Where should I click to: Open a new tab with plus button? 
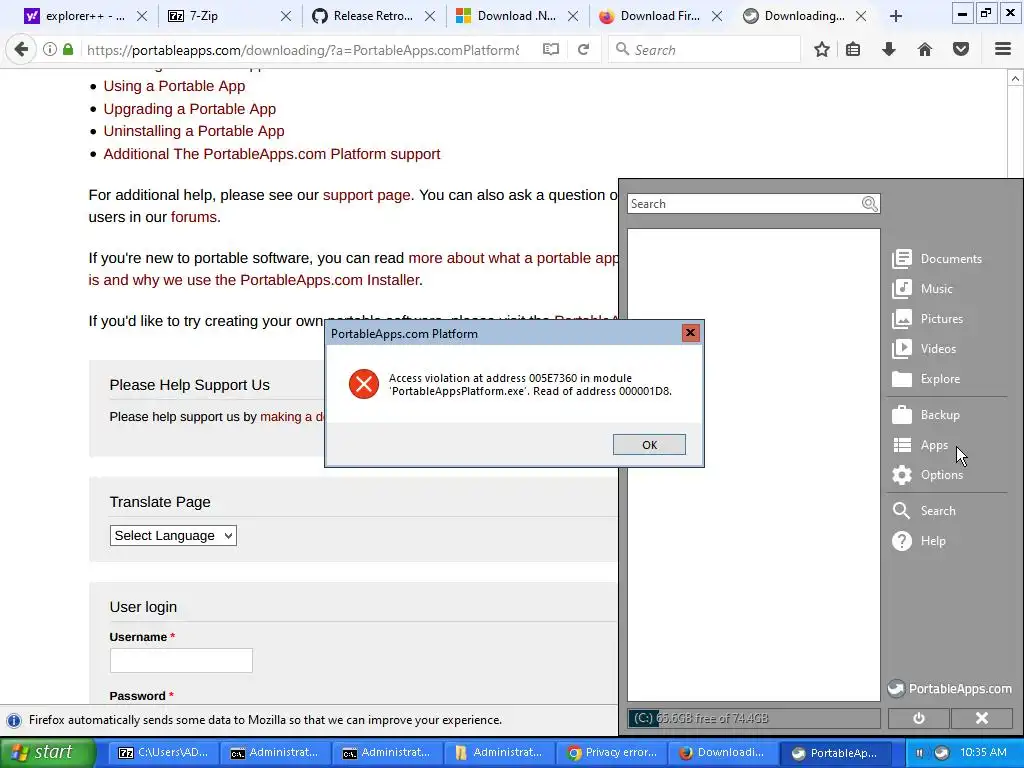[896, 16]
